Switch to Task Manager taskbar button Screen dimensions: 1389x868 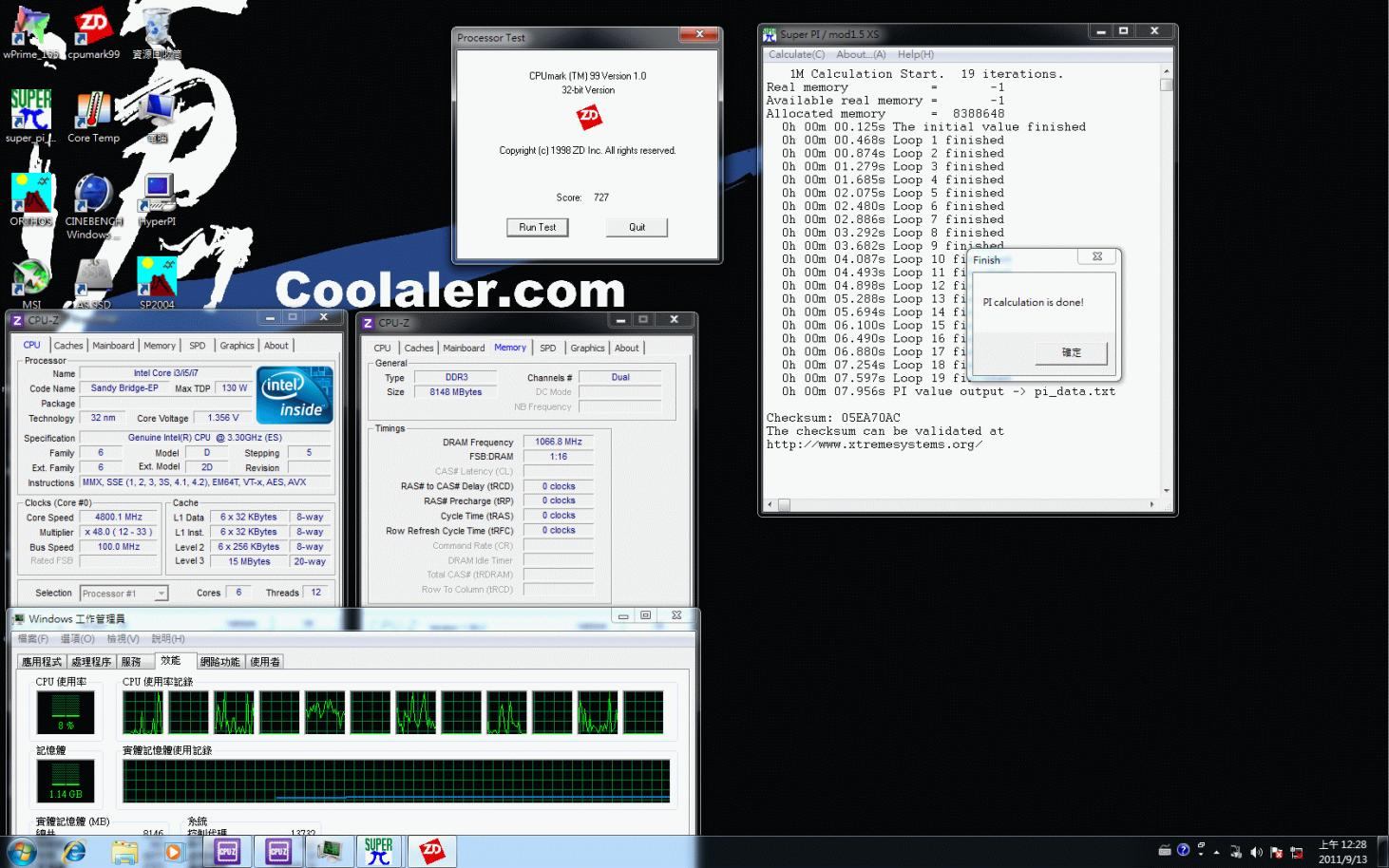(329, 851)
